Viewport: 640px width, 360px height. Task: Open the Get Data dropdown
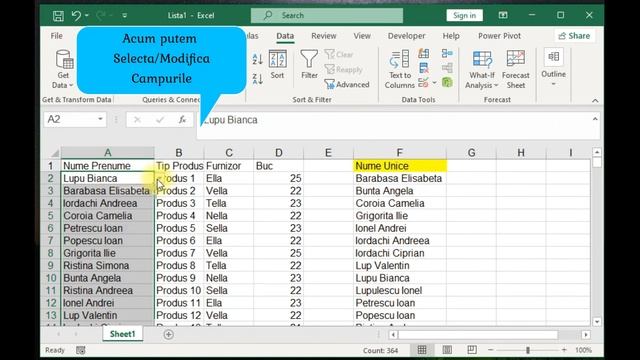(63, 69)
